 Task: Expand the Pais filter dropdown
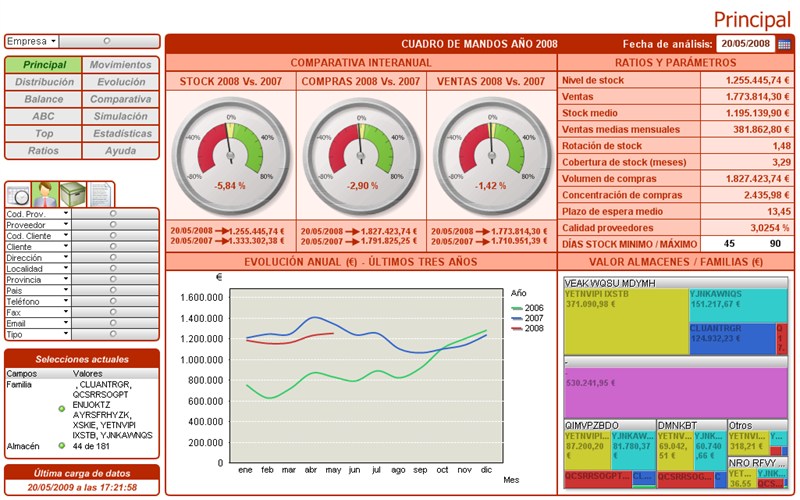point(66,290)
